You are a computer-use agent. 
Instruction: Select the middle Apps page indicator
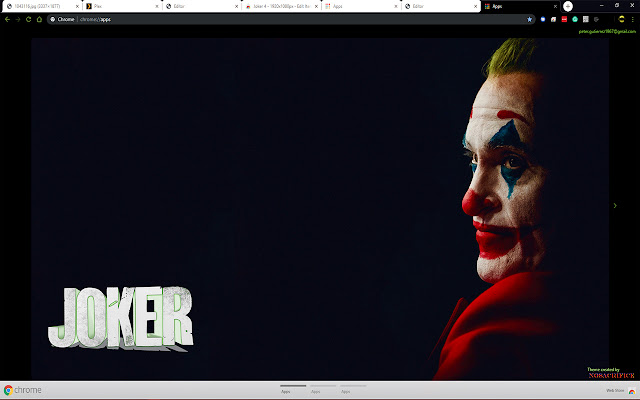click(323, 389)
